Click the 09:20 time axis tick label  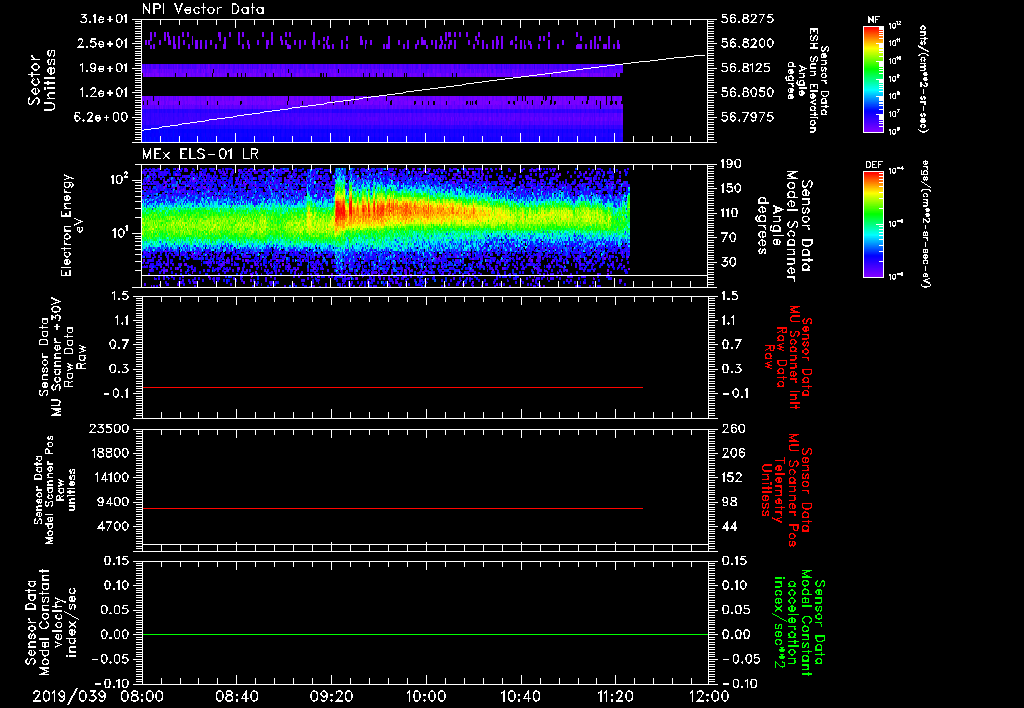331,696
